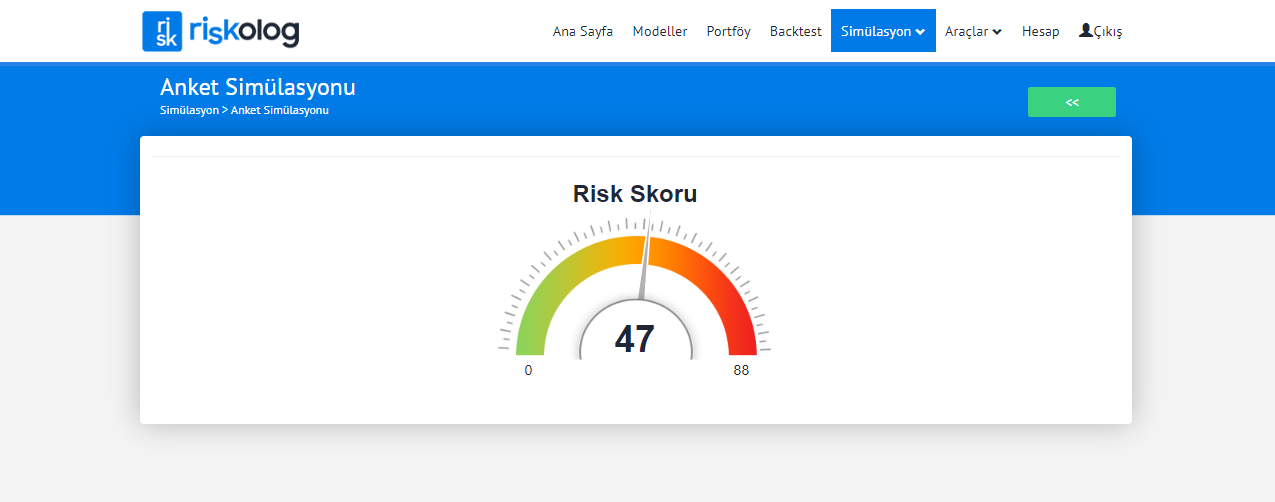Click the user icon beside Çıkış
Image resolution: width=1275 pixels, height=502 pixels.
pos(1085,31)
